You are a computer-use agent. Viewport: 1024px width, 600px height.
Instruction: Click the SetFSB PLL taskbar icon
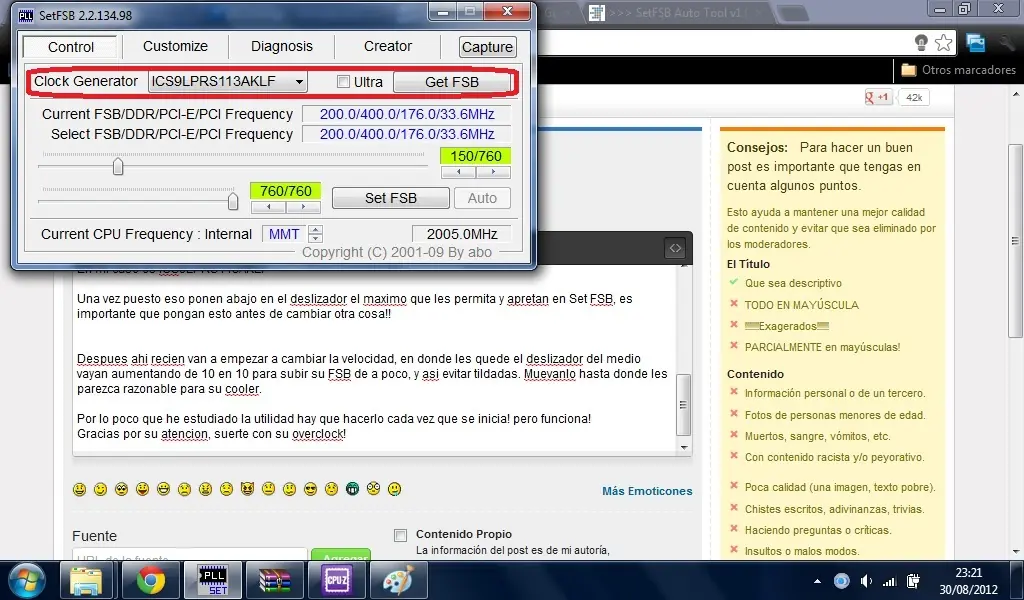click(x=213, y=580)
